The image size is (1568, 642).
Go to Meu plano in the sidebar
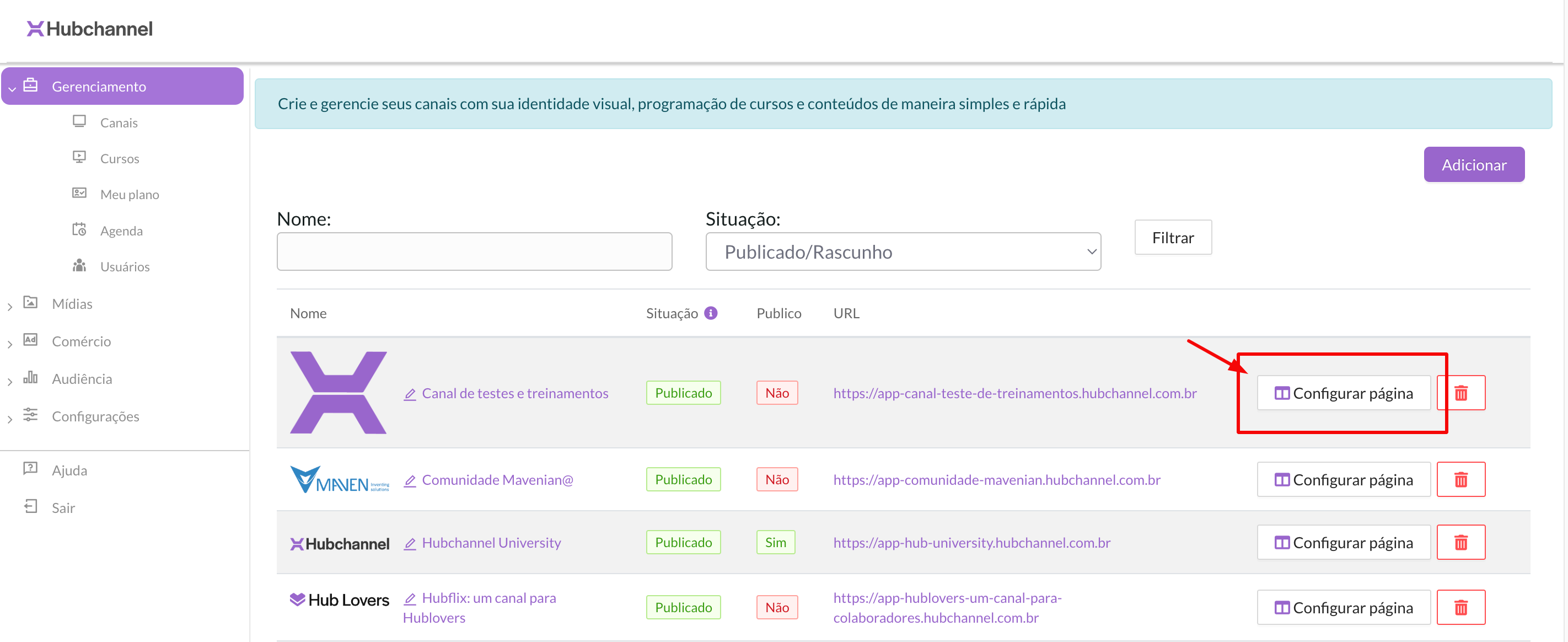(x=129, y=195)
